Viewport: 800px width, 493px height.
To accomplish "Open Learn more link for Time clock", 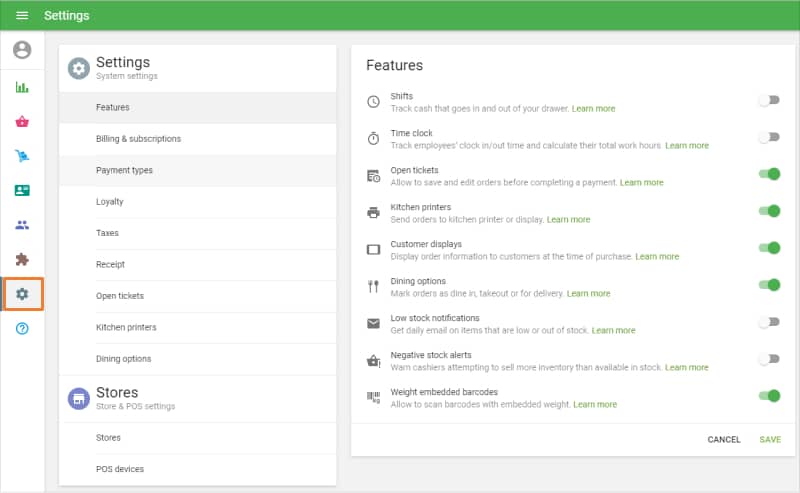I will tap(687, 145).
